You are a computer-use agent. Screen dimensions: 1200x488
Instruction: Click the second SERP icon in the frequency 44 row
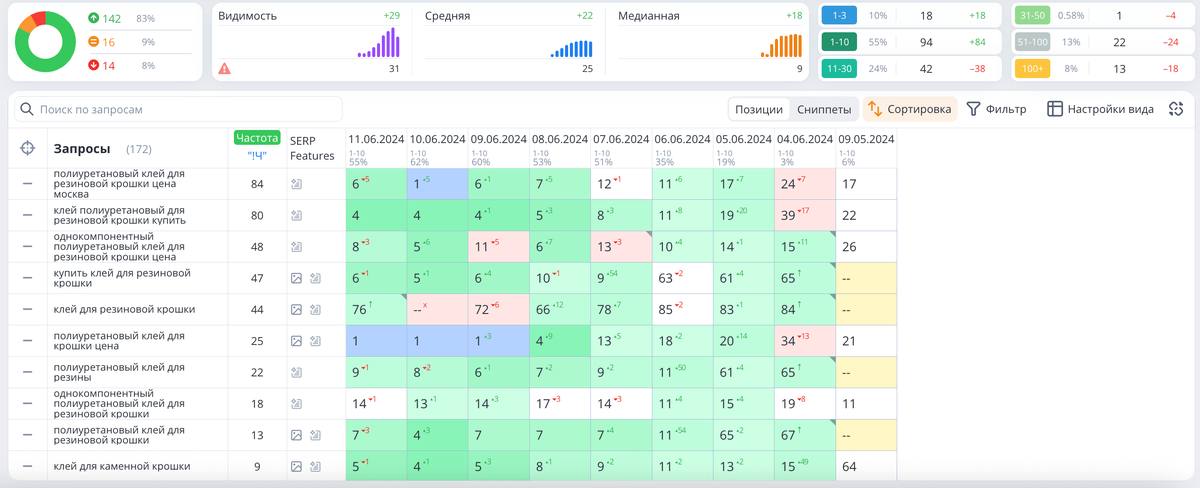click(x=315, y=310)
